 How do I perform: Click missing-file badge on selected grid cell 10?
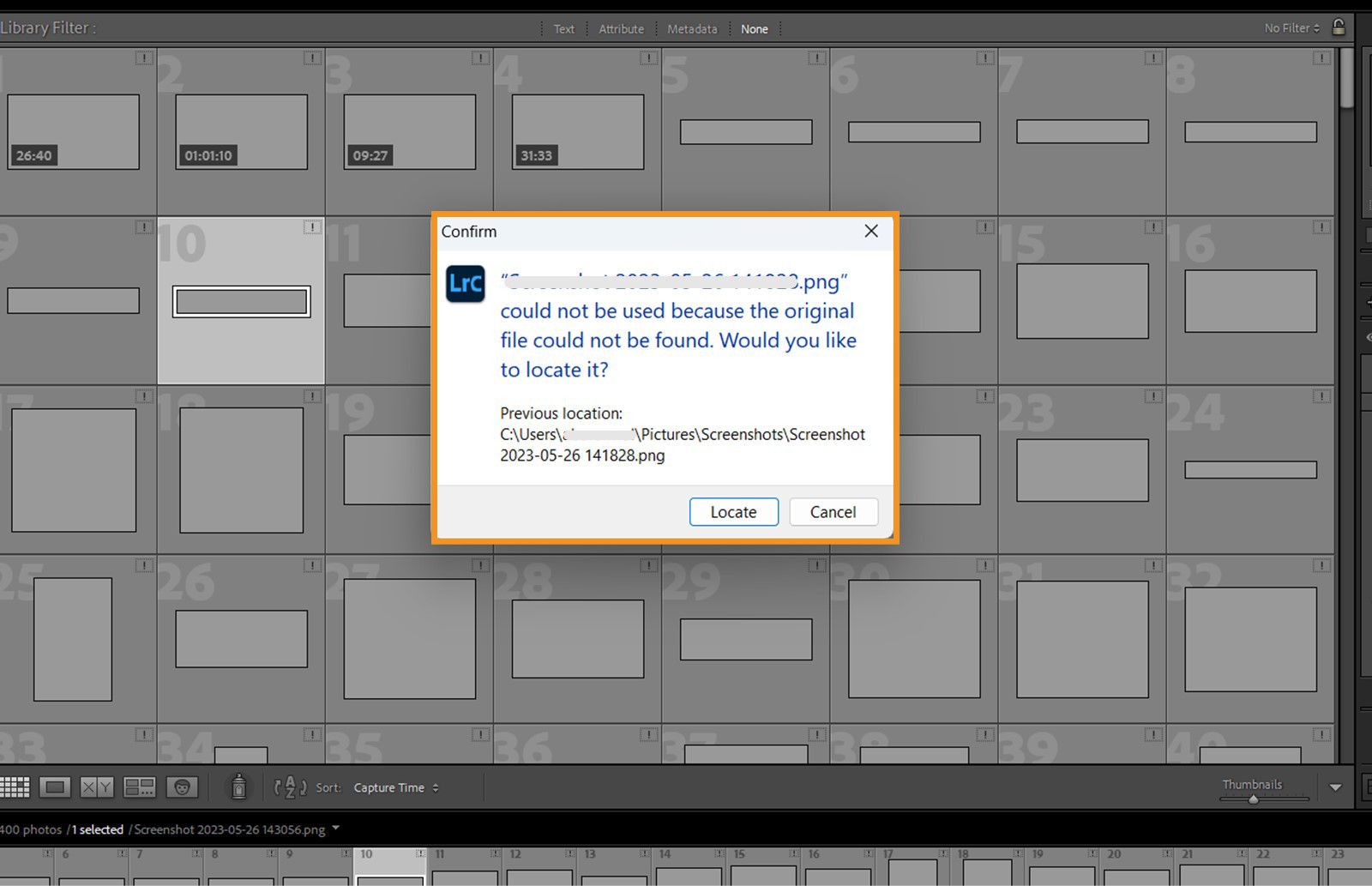[x=313, y=227]
